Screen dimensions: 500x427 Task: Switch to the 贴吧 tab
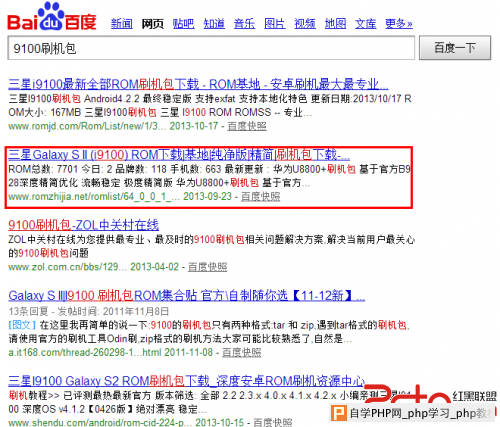pyautogui.click(x=183, y=24)
